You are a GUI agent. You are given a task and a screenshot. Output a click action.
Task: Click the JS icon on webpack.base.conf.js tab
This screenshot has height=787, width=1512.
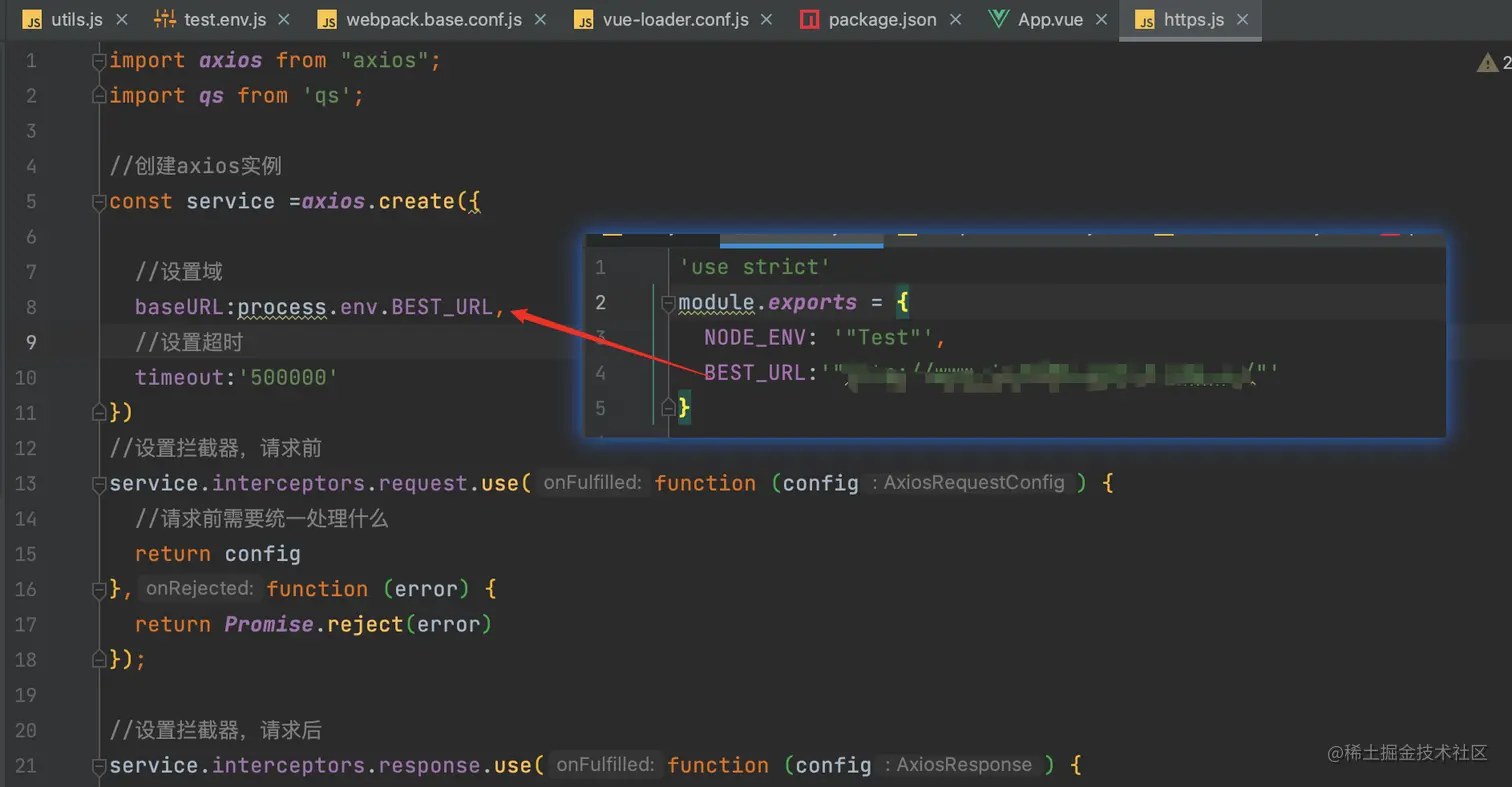pyautogui.click(x=327, y=19)
